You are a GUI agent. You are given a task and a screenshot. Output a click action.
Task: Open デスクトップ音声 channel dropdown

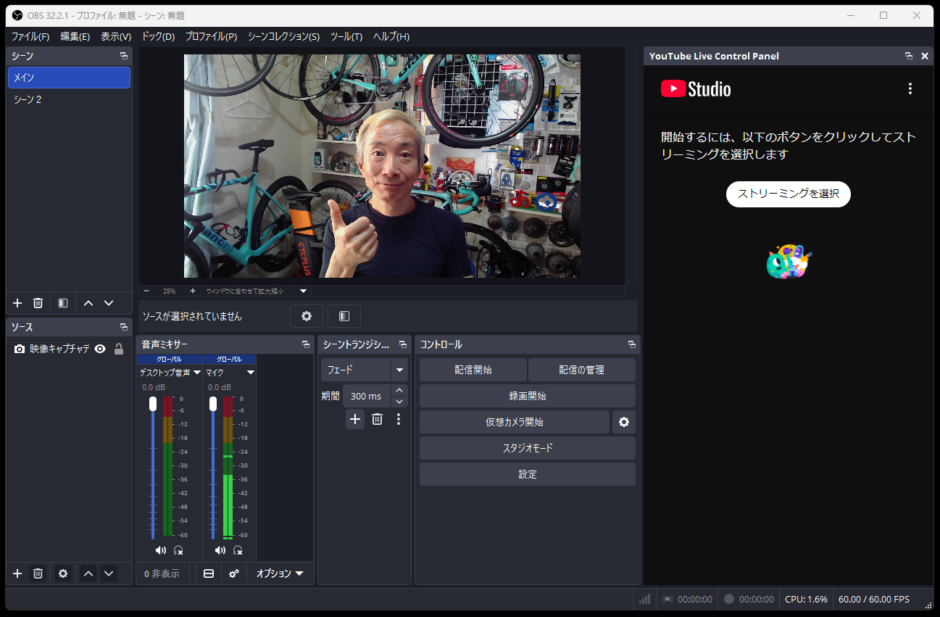[197, 372]
